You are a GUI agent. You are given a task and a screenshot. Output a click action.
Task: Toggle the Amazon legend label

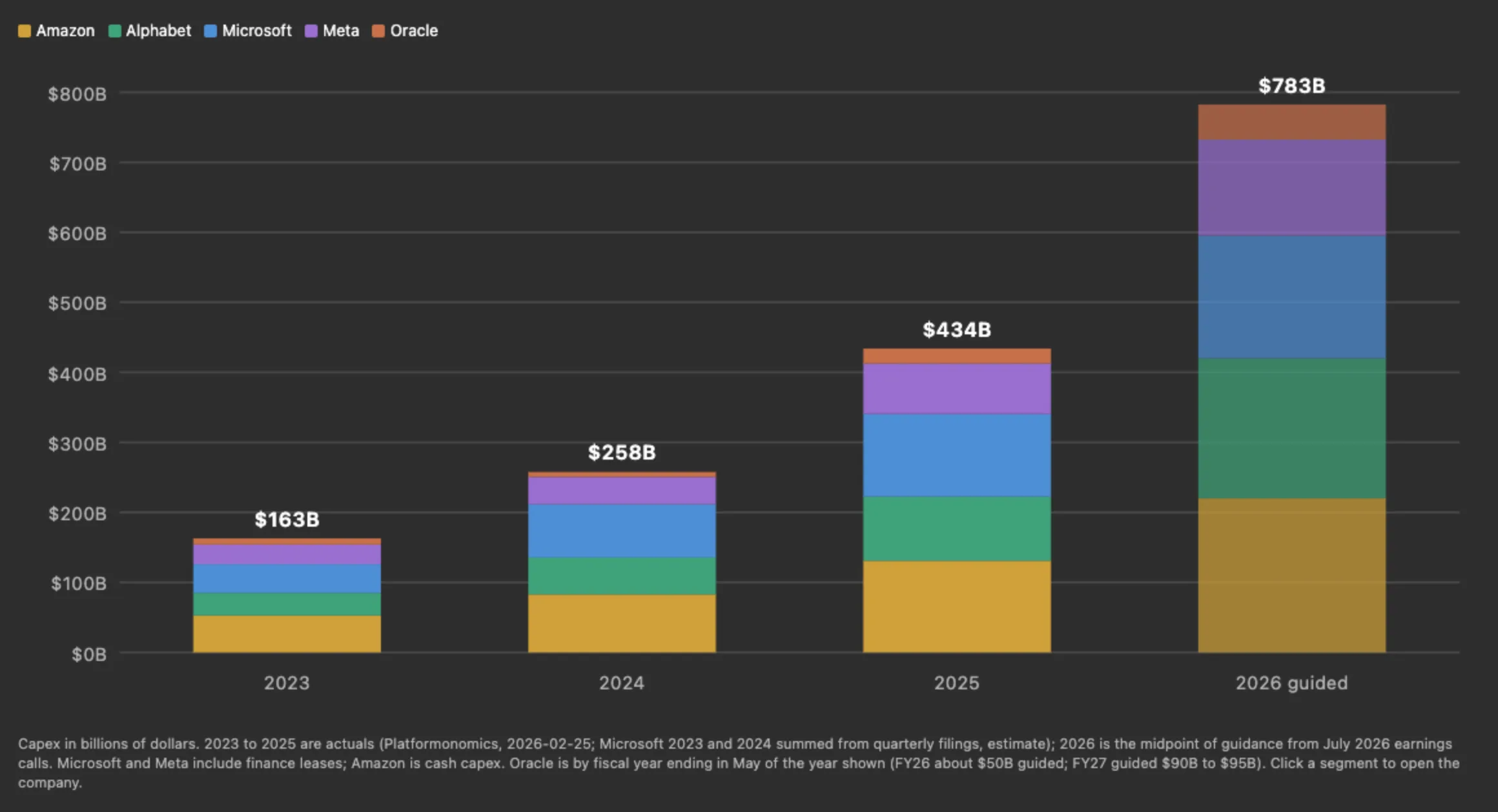(65, 31)
